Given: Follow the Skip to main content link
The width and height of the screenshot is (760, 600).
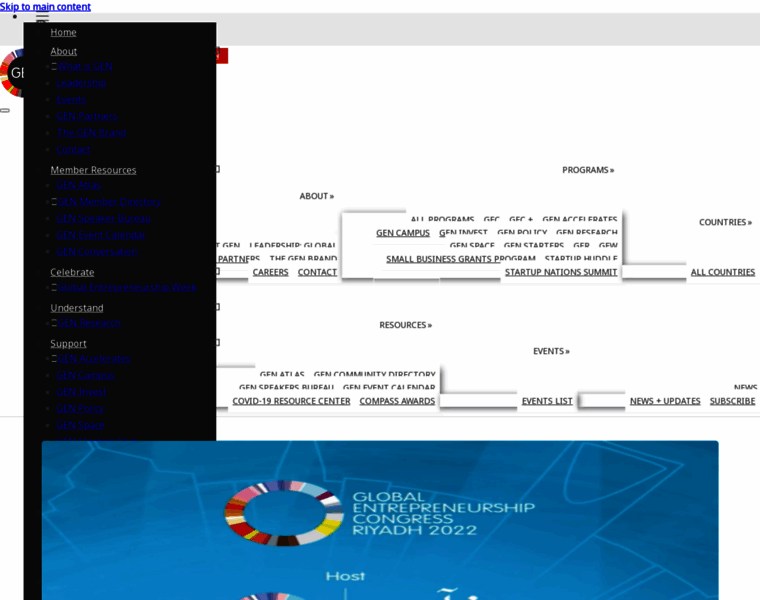Looking at the screenshot, I should [45, 7].
